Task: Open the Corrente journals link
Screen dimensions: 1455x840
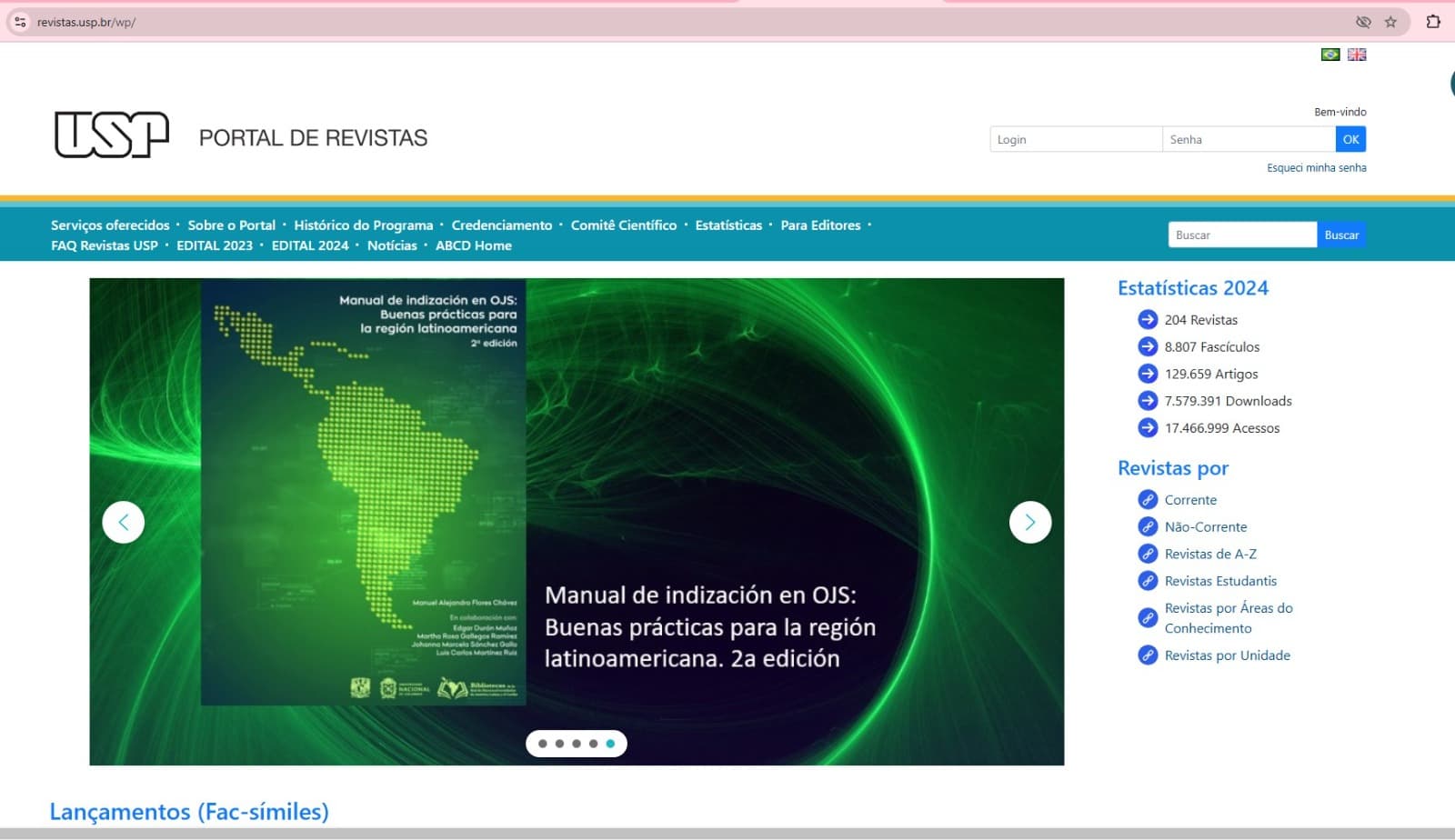Action: point(1190,500)
